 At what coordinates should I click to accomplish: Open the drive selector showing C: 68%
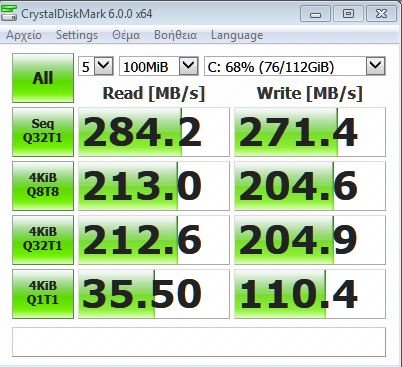(295, 66)
